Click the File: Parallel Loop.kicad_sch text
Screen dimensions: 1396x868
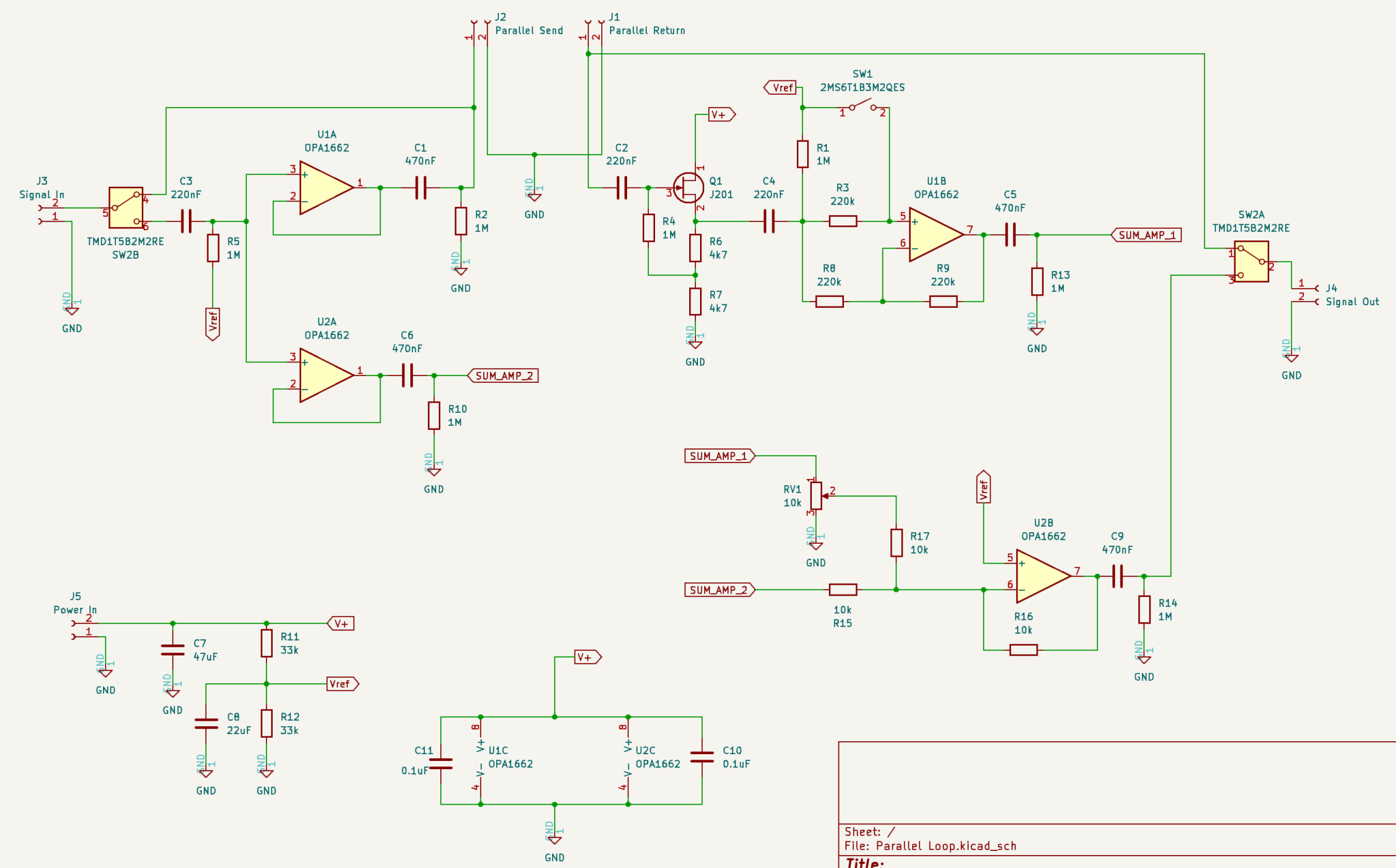(x=930, y=846)
